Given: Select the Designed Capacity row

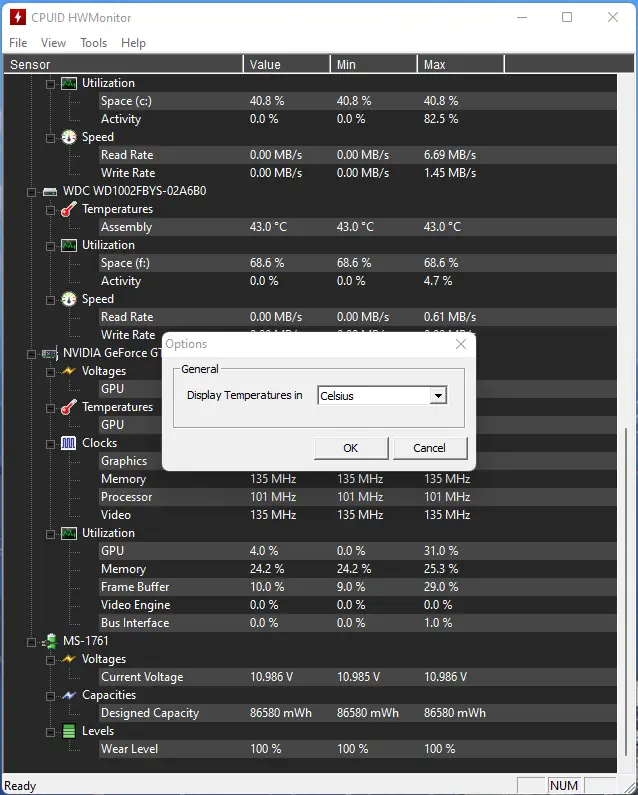Looking at the screenshot, I should coord(358,713).
